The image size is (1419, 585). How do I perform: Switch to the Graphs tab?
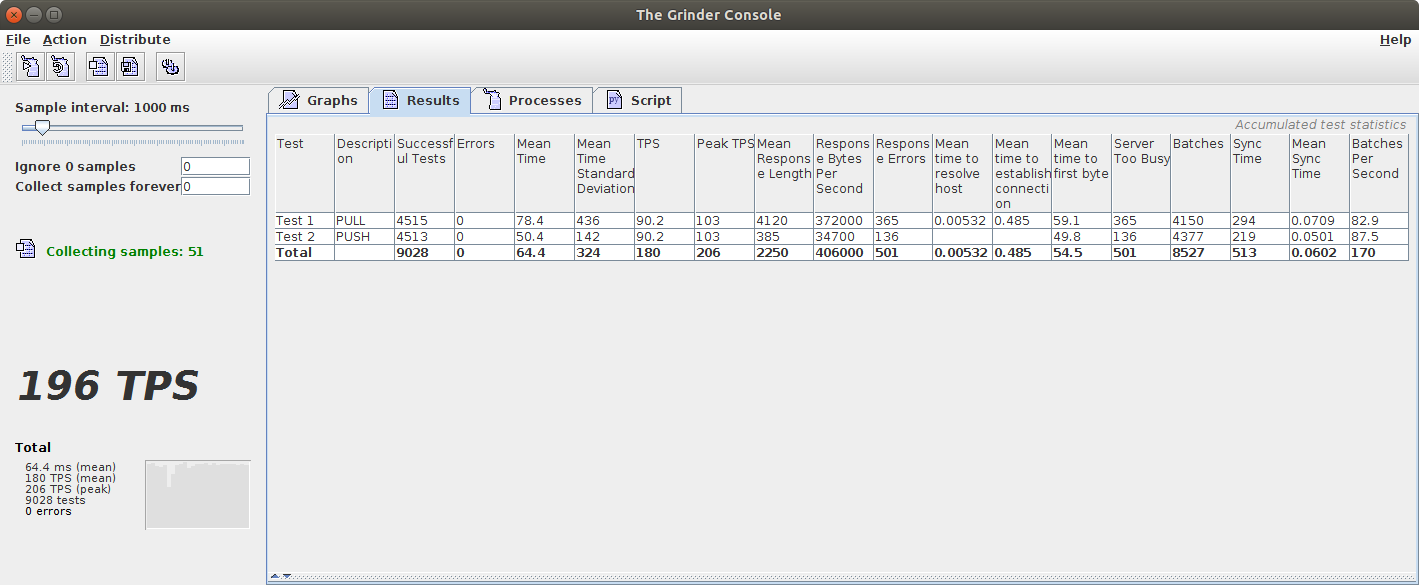click(319, 100)
